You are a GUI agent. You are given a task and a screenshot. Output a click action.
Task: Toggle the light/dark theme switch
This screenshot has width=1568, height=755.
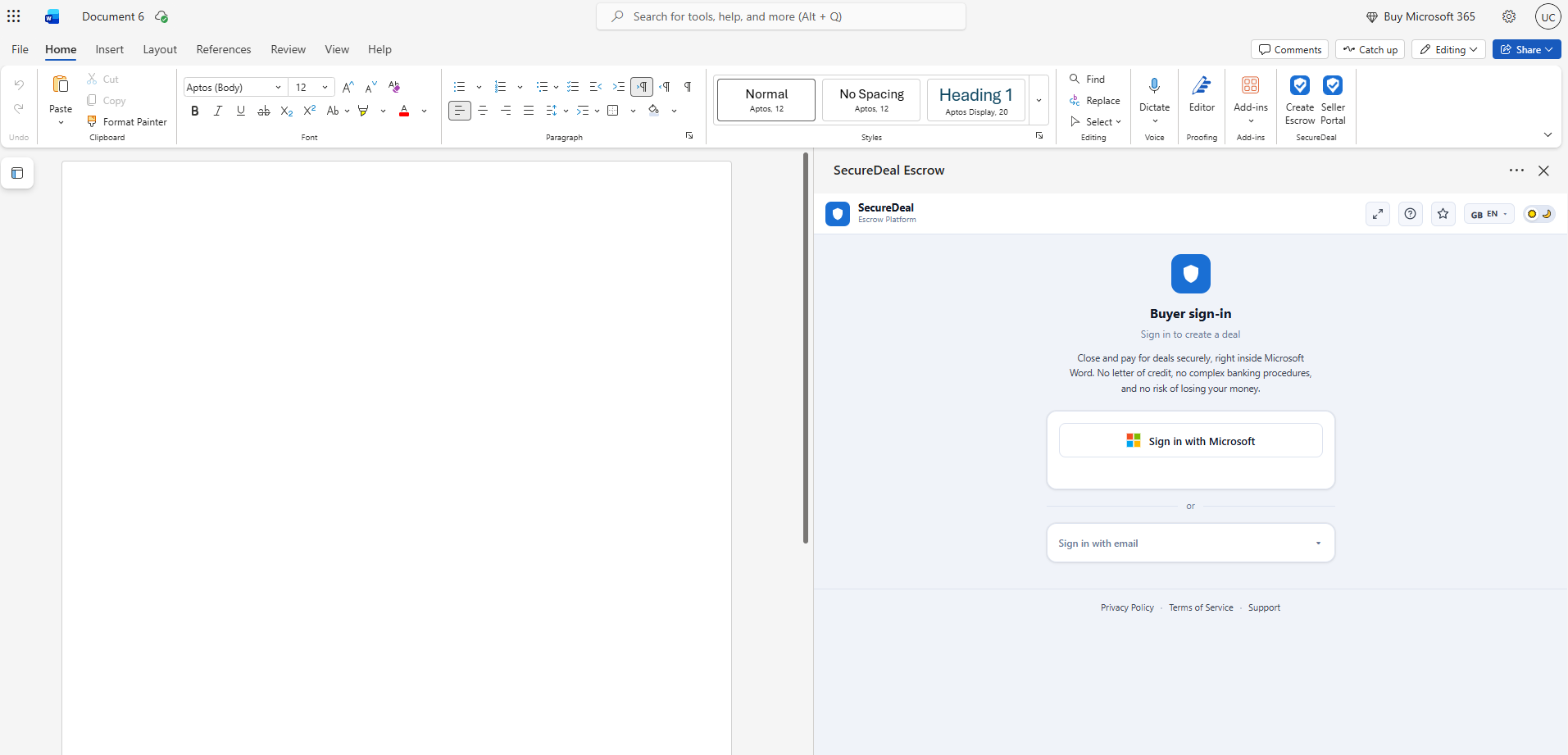[x=1538, y=214]
